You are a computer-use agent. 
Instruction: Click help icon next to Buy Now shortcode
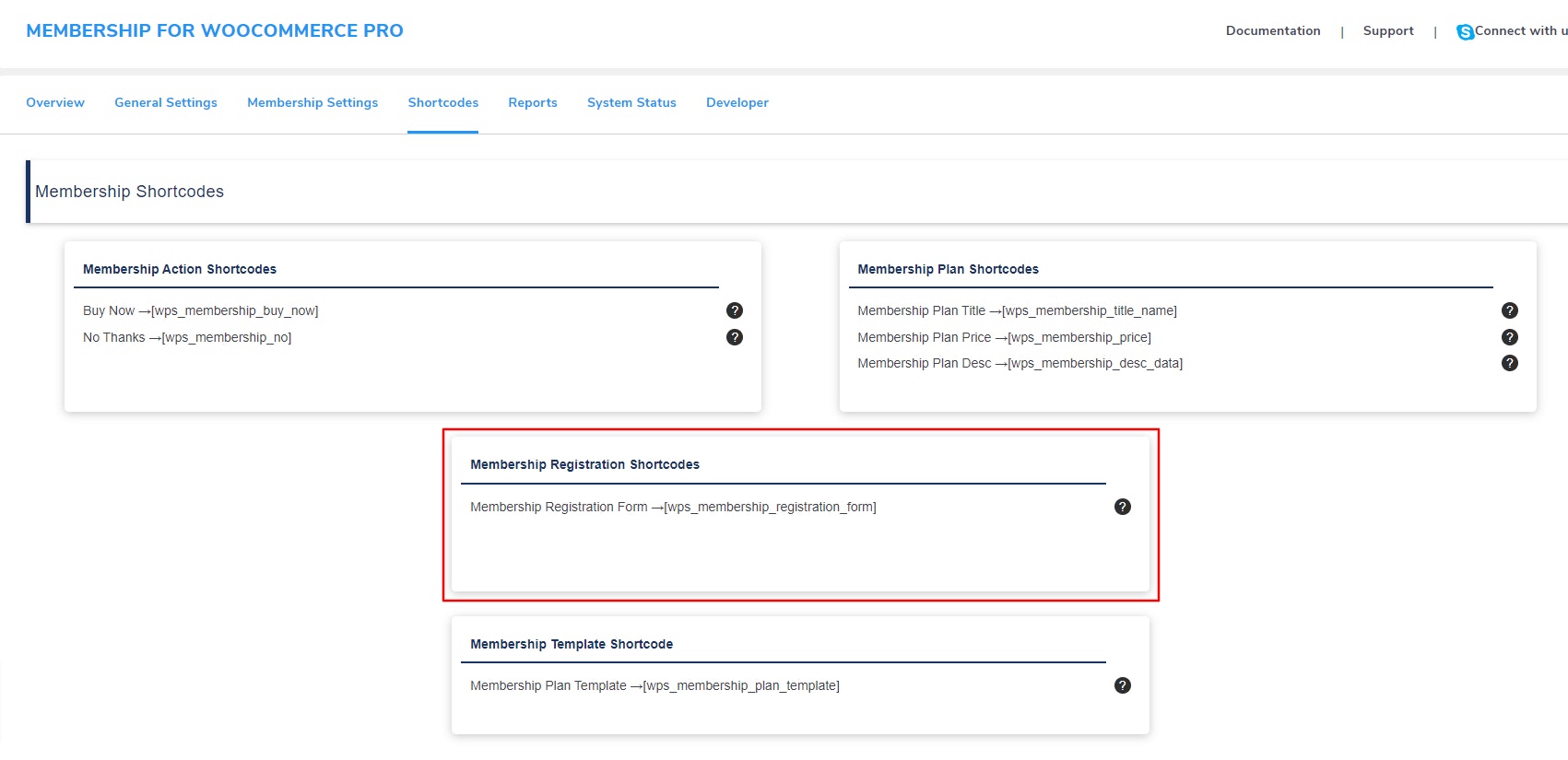(735, 310)
